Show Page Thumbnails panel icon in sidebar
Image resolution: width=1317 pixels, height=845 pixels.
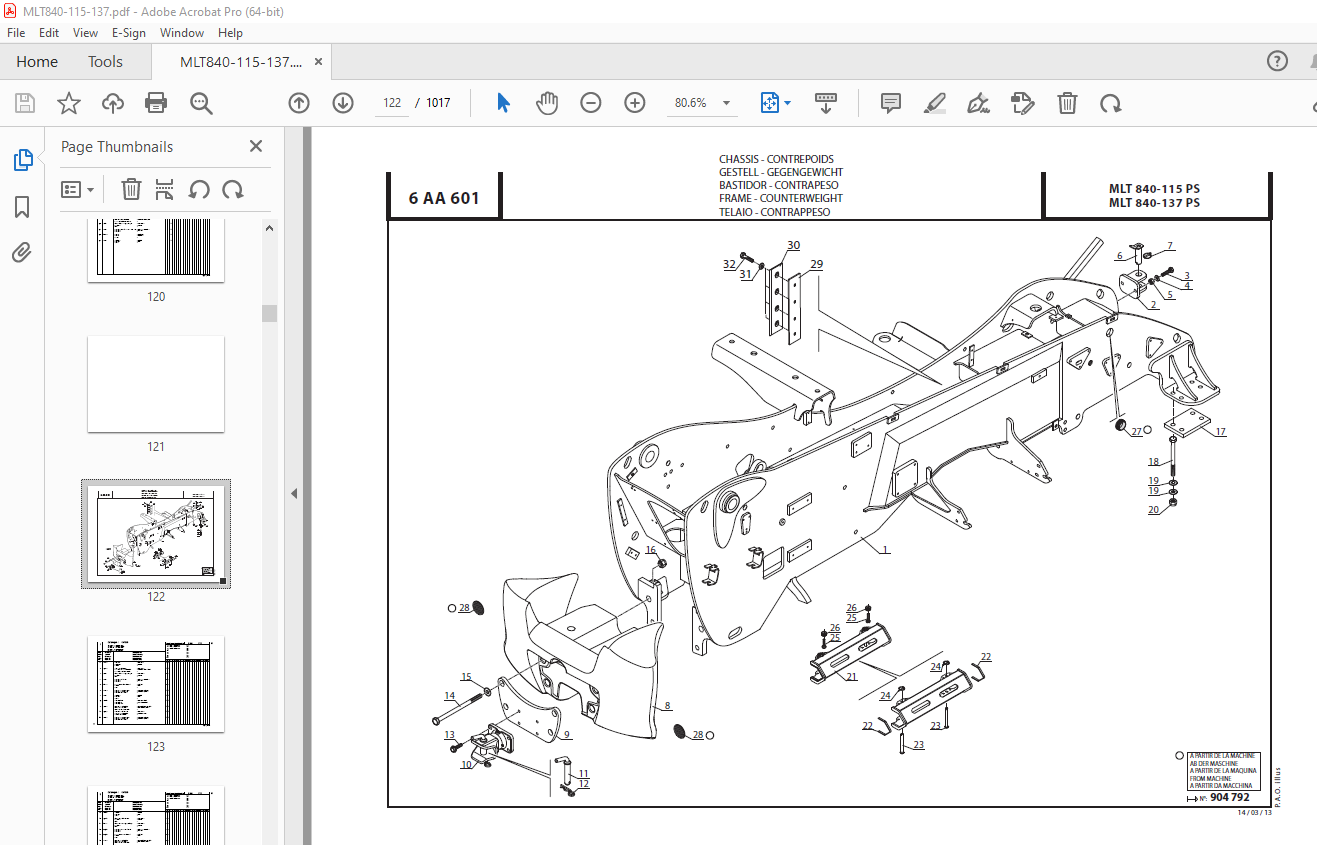(x=22, y=160)
